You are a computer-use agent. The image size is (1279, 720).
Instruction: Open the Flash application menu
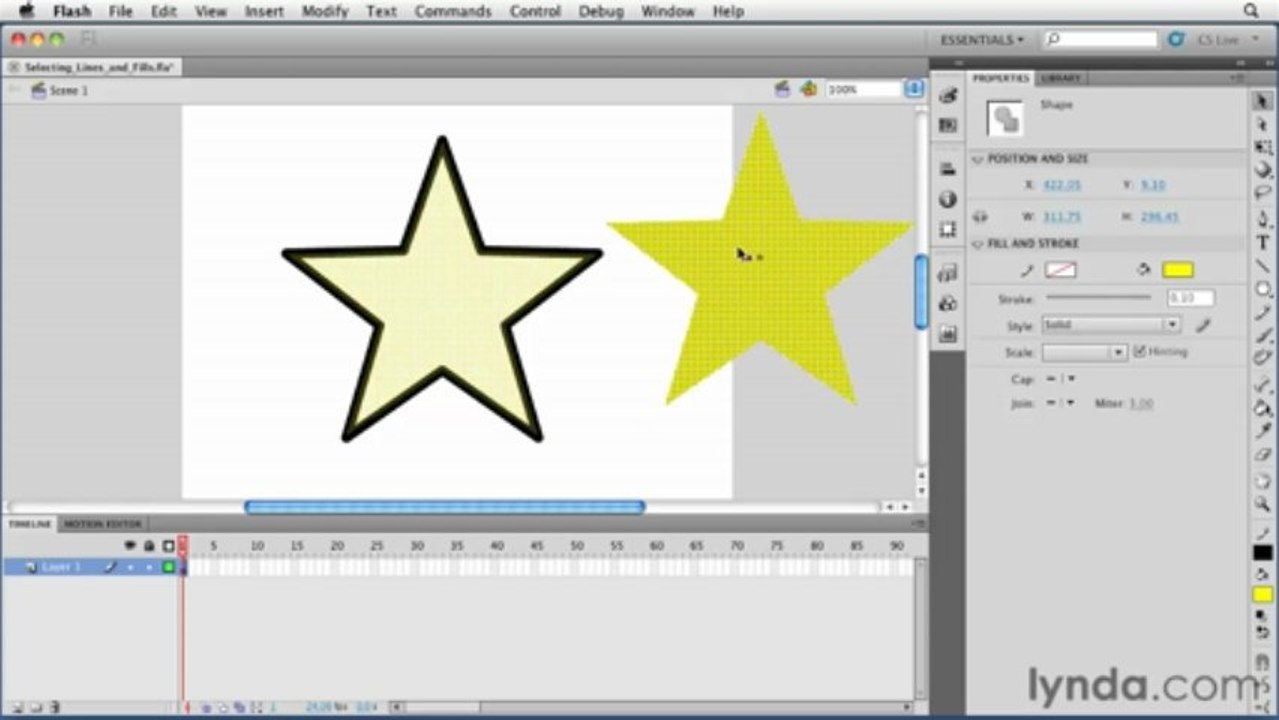click(72, 11)
